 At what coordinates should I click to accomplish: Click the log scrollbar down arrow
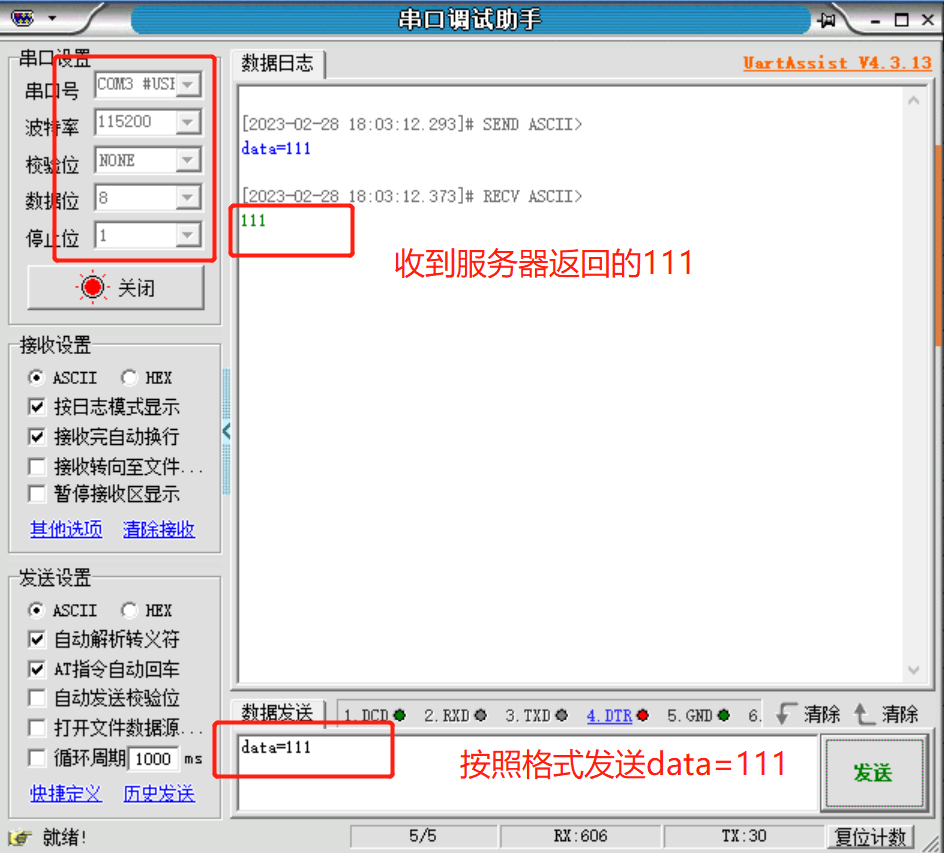pos(913,670)
